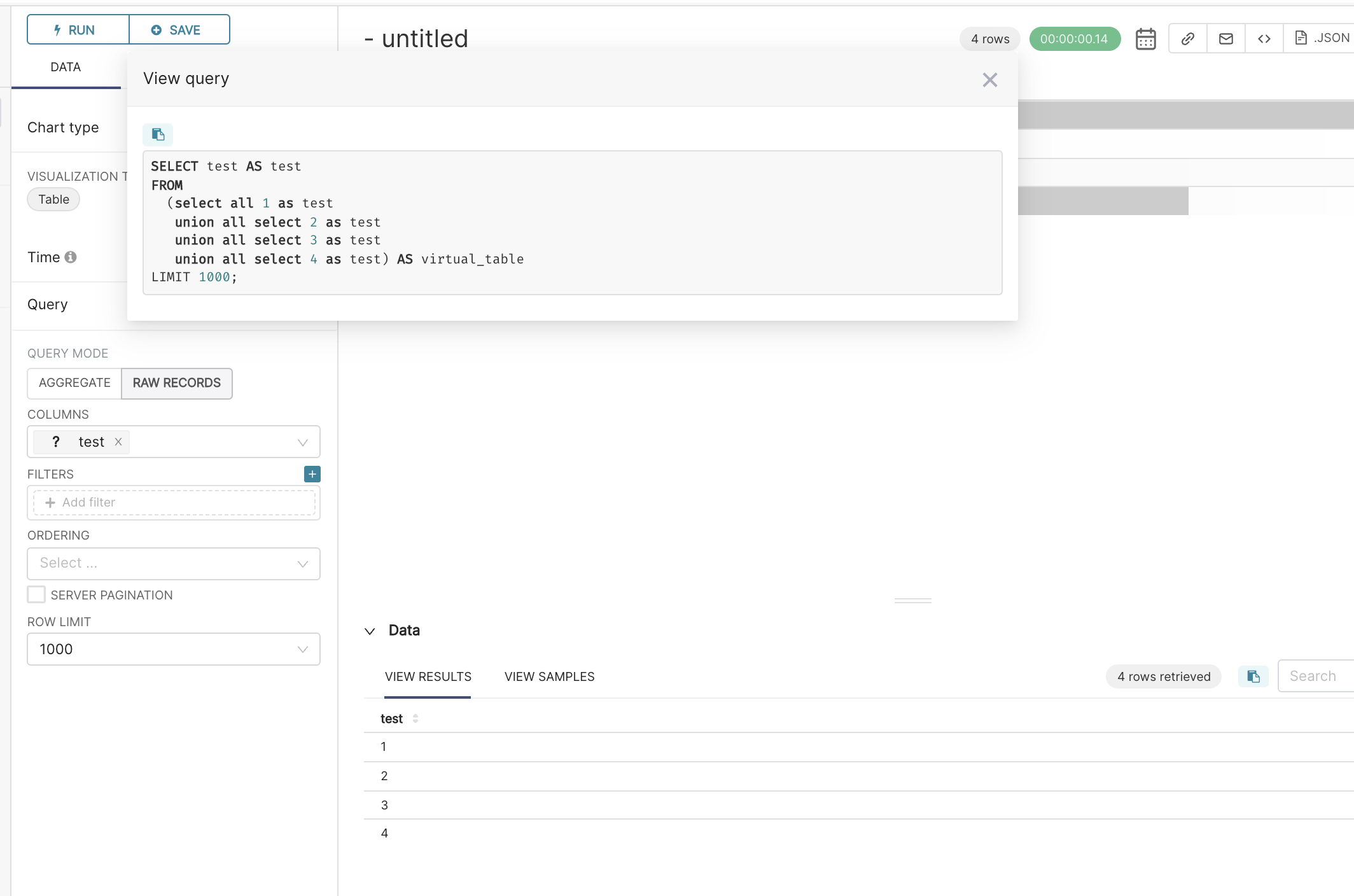The height and width of the screenshot is (896, 1354).
Task: Collapse the Data section chevron
Action: tap(370, 631)
